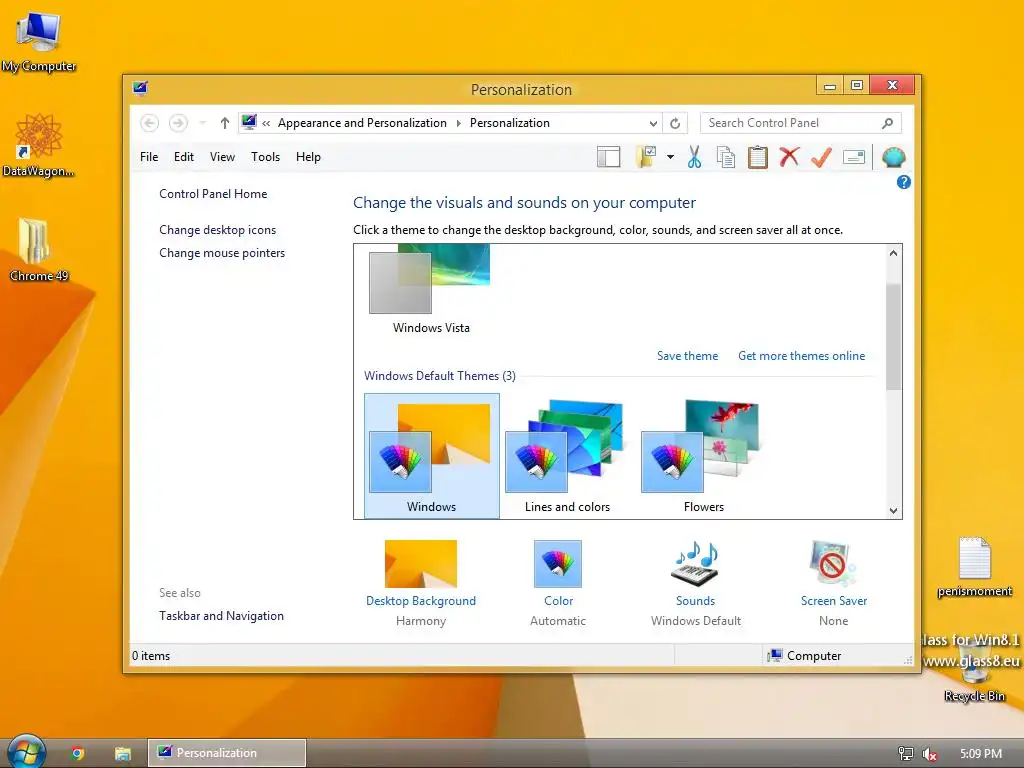
Task: Click Get more themes online
Action: pyautogui.click(x=801, y=356)
